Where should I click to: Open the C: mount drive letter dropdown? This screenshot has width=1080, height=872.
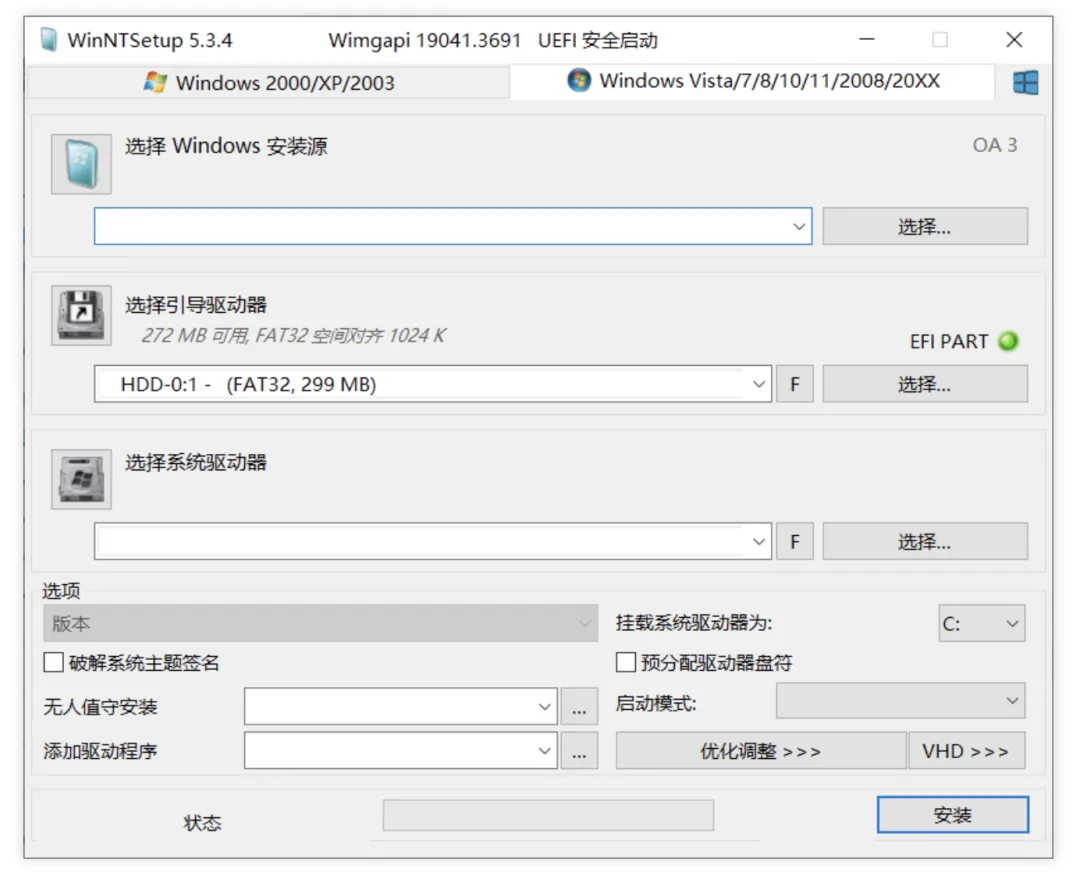tap(982, 623)
